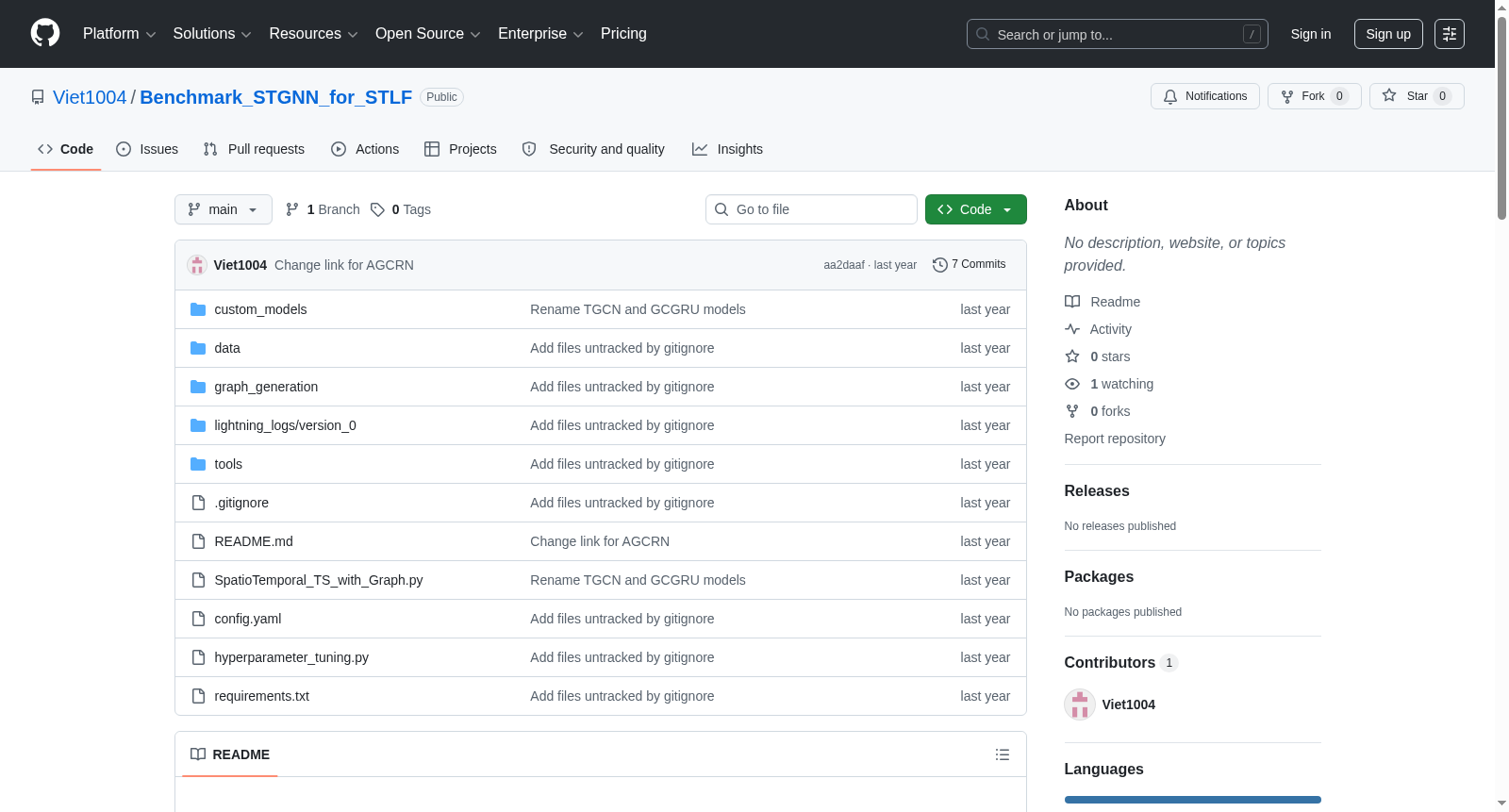Open the 1 Branch link
1509x812 pixels.
click(x=323, y=209)
